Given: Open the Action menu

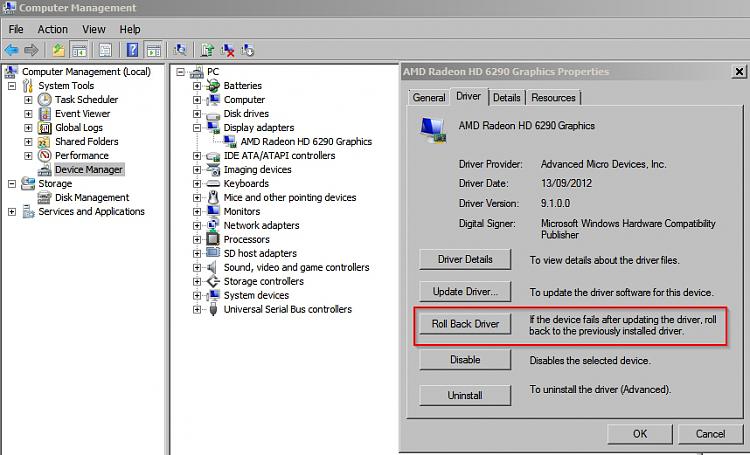Looking at the screenshot, I should (x=53, y=29).
